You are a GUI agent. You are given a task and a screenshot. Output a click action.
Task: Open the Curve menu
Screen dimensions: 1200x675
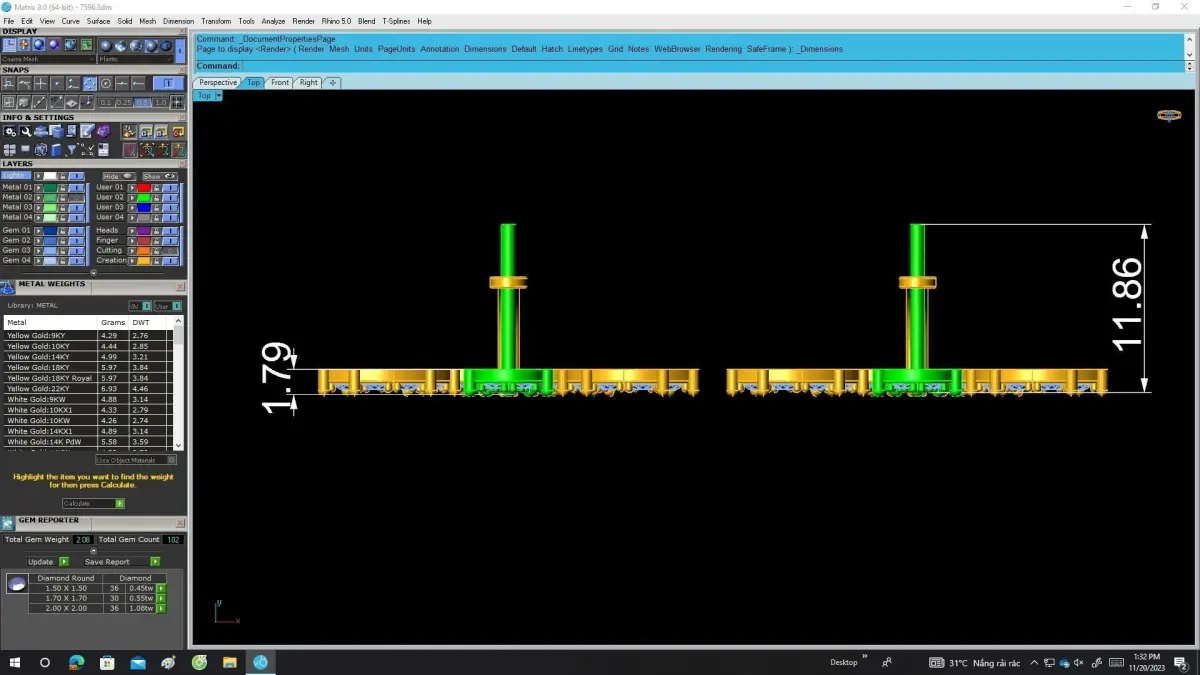(70, 21)
